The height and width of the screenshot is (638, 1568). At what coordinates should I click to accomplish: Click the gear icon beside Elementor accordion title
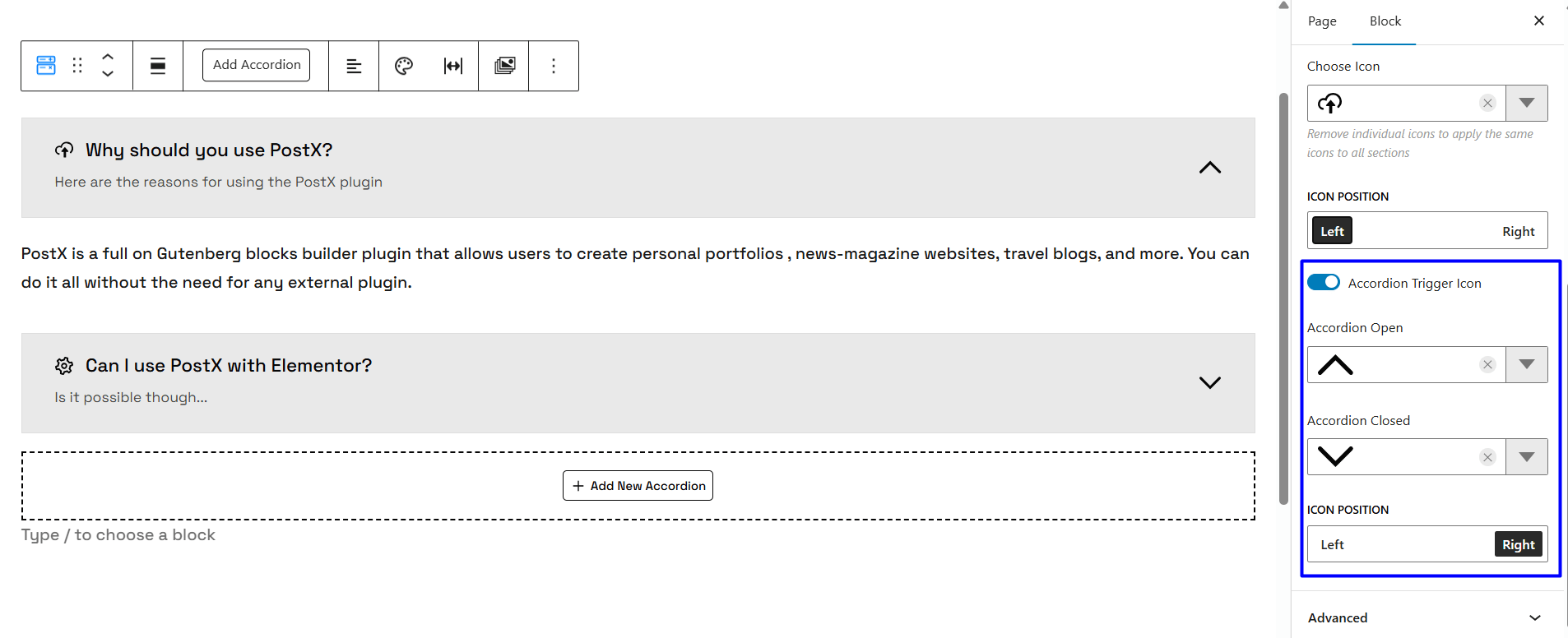coord(63,365)
